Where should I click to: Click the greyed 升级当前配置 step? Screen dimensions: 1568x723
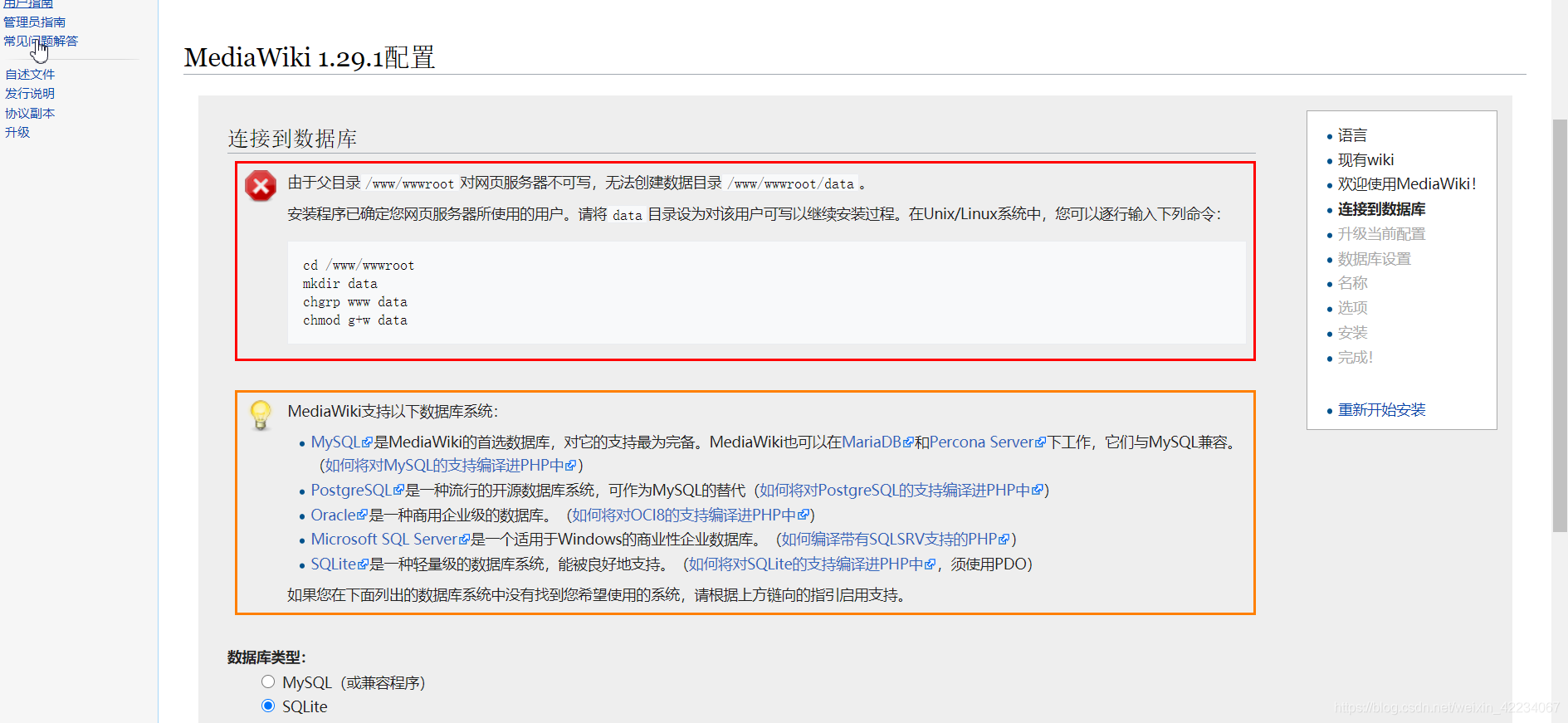1381,234
